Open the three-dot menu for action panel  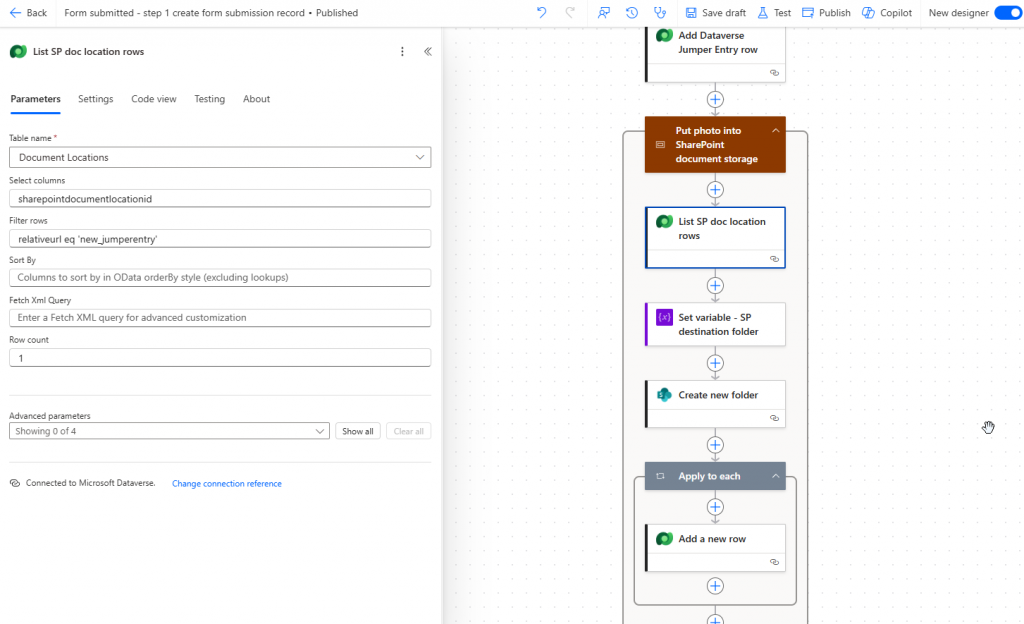tap(403, 51)
